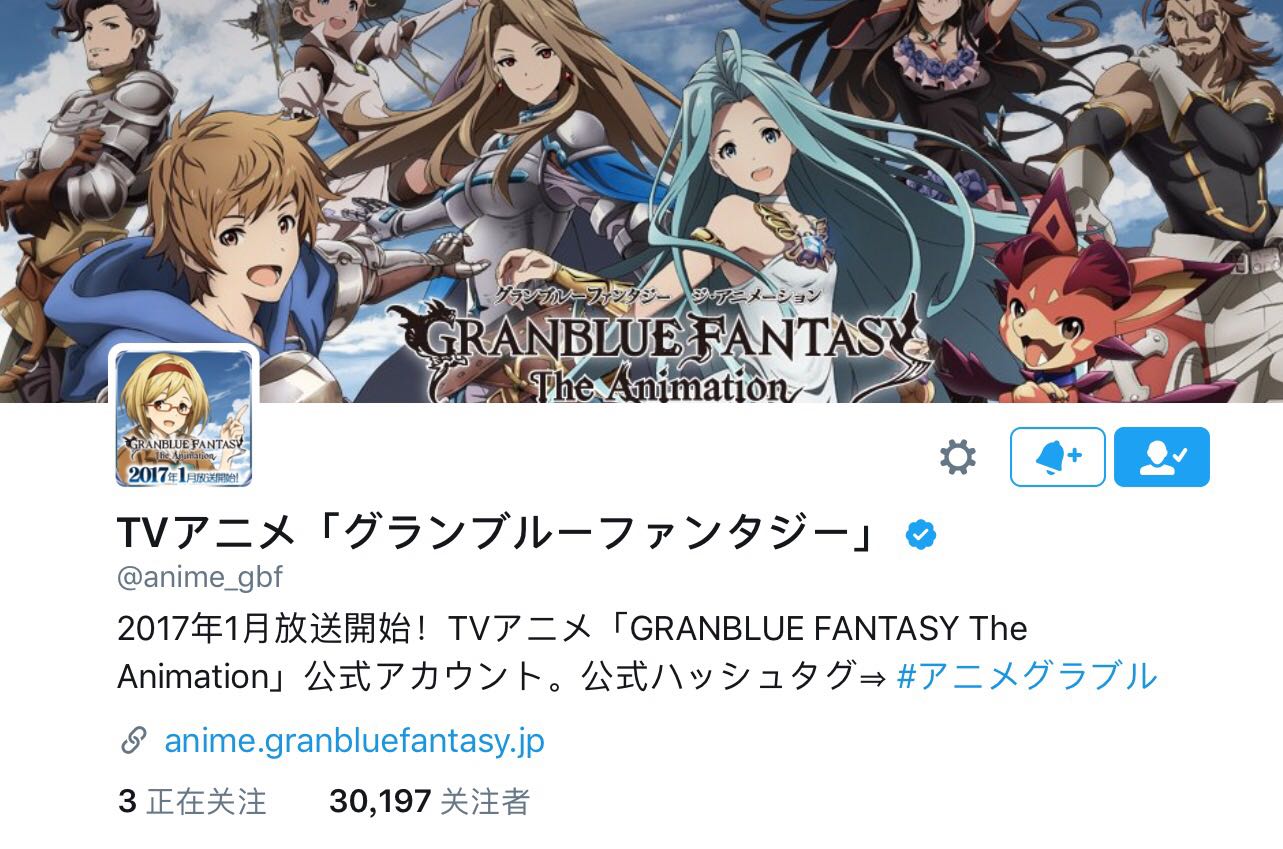The image size is (1283, 849).
Task: Open the profile avatar picture
Action: (183, 418)
